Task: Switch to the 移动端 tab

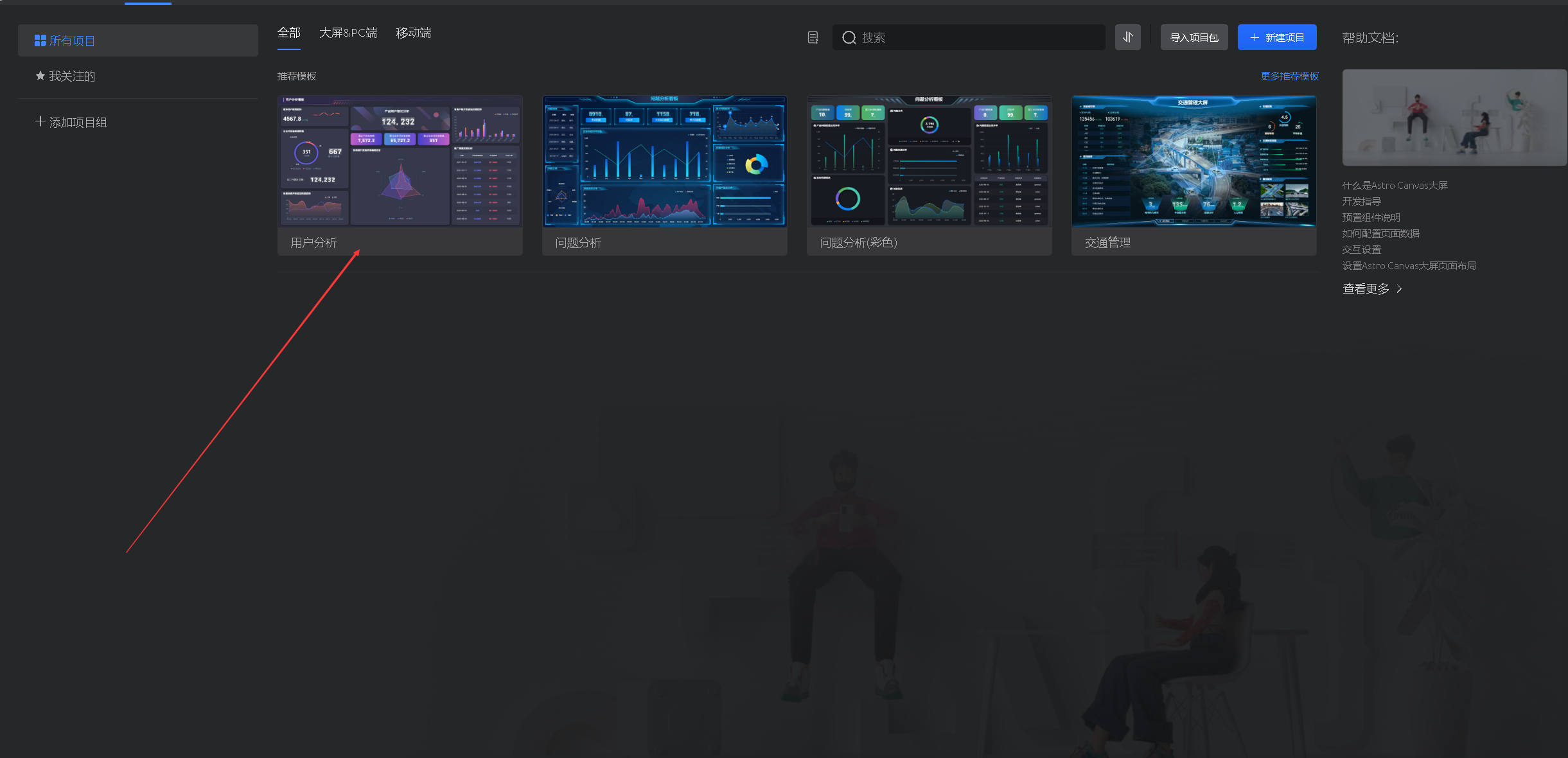Action: (x=413, y=33)
